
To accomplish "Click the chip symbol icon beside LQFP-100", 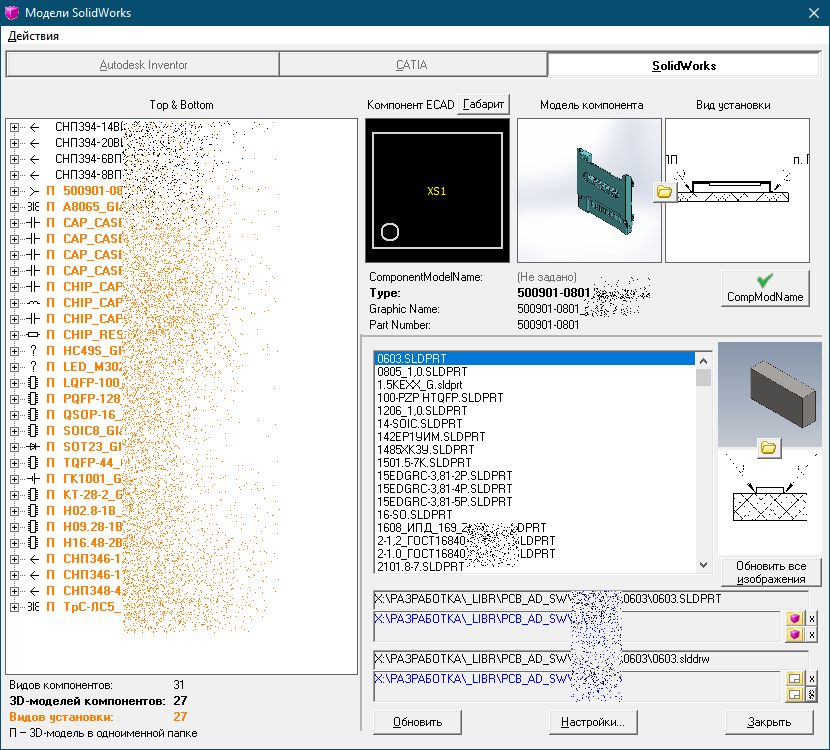I will (x=34, y=383).
